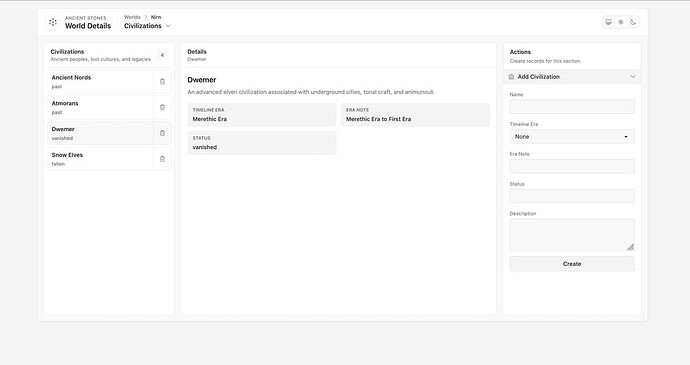Open the Timeline Era select box
690x365 pixels.
(x=572, y=136)
